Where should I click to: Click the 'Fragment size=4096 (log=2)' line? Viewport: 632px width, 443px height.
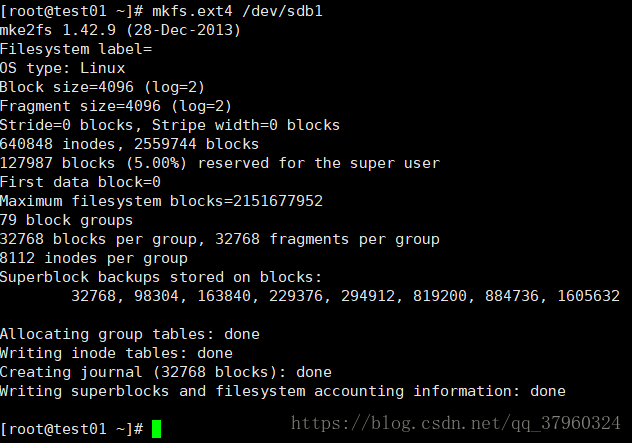coord(116,106)
